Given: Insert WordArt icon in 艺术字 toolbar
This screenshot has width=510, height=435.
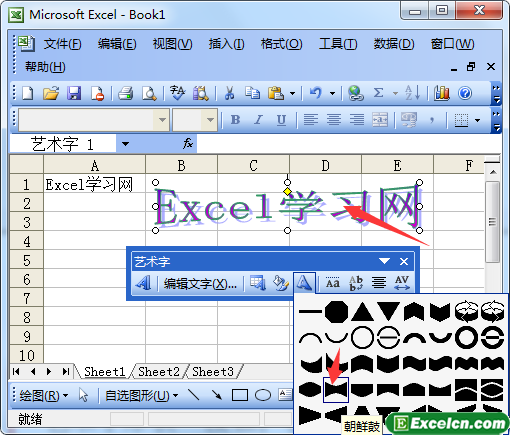Looking at the screenshot, I should (x=143, y=284).
